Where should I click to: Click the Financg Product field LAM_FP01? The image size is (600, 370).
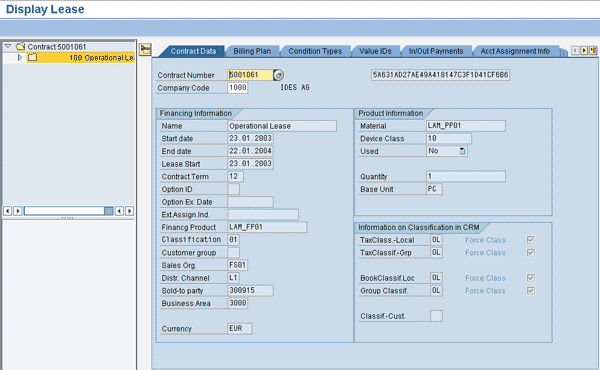tap(267, 227)
